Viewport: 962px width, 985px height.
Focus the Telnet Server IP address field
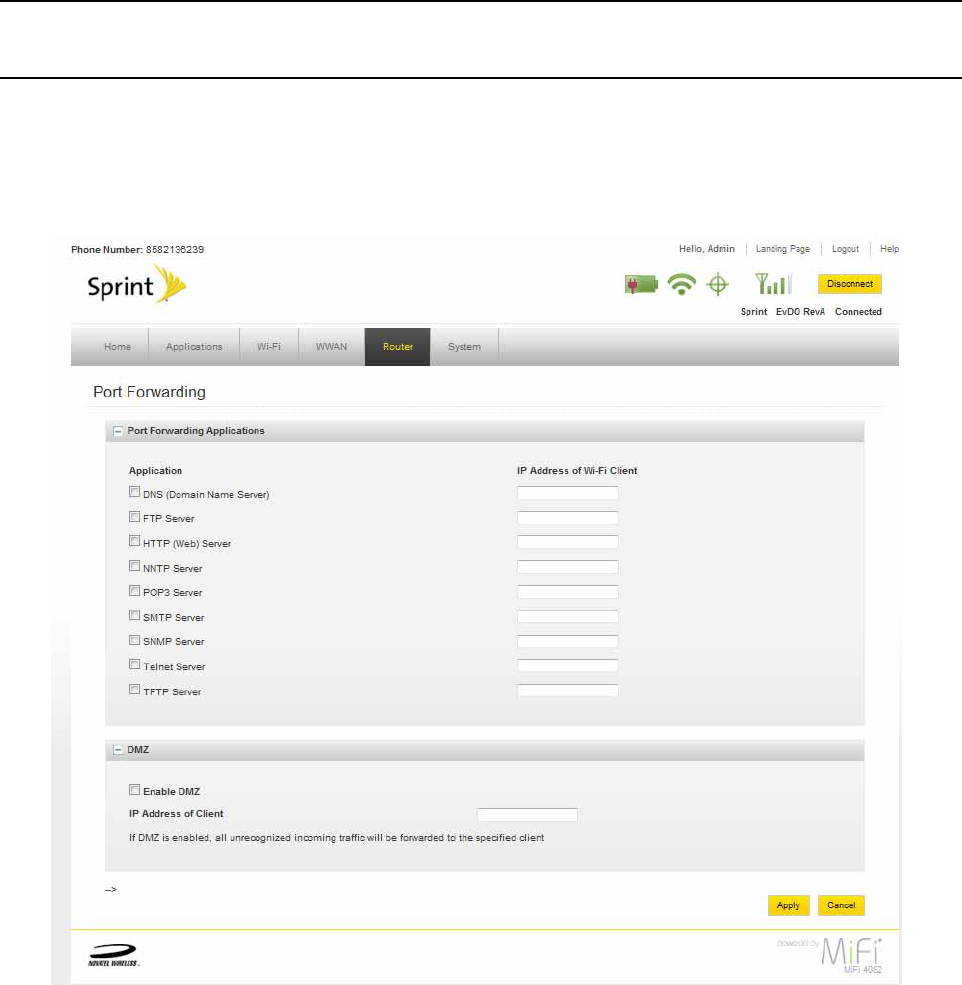pos(567,665)
